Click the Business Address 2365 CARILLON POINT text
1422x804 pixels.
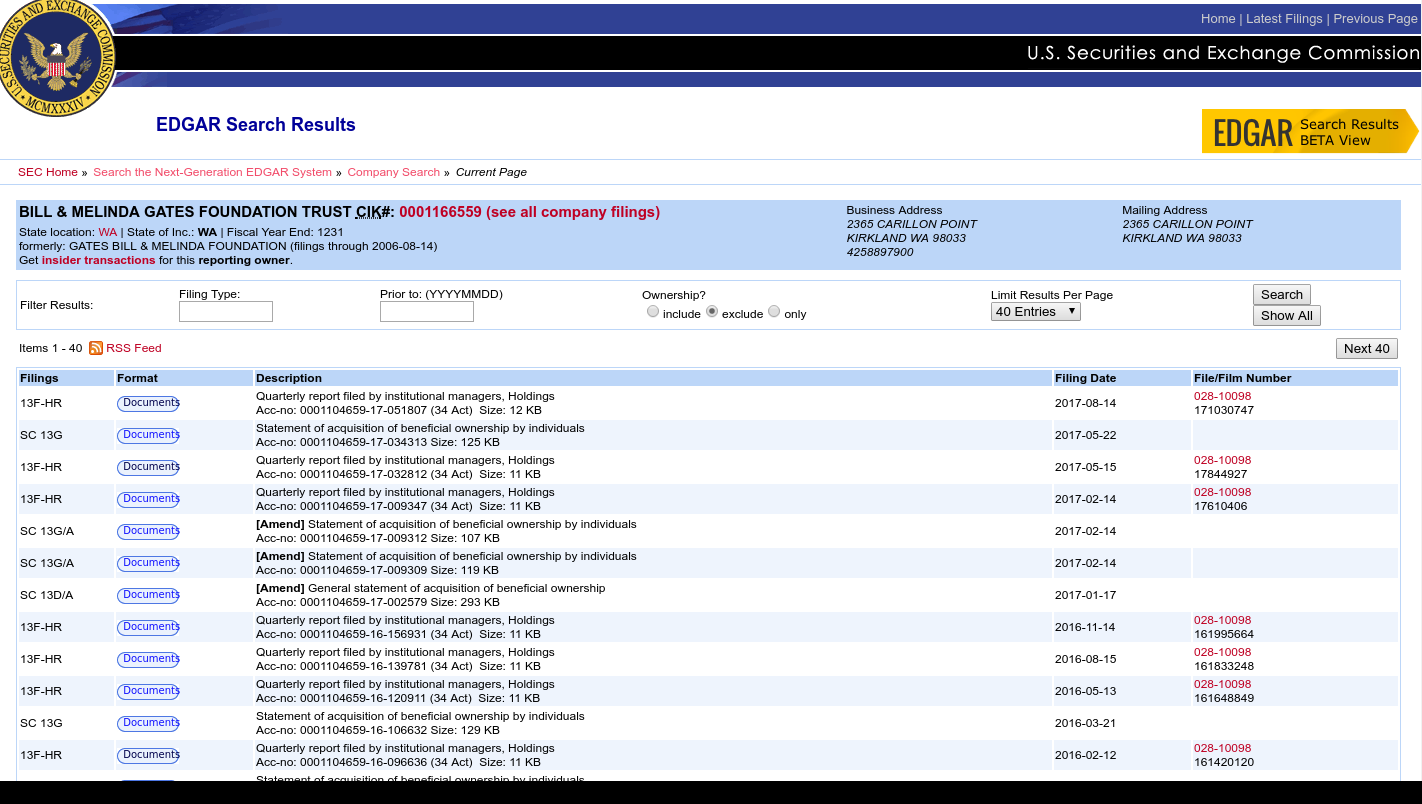pyautogui.click(x=912, y=224)
